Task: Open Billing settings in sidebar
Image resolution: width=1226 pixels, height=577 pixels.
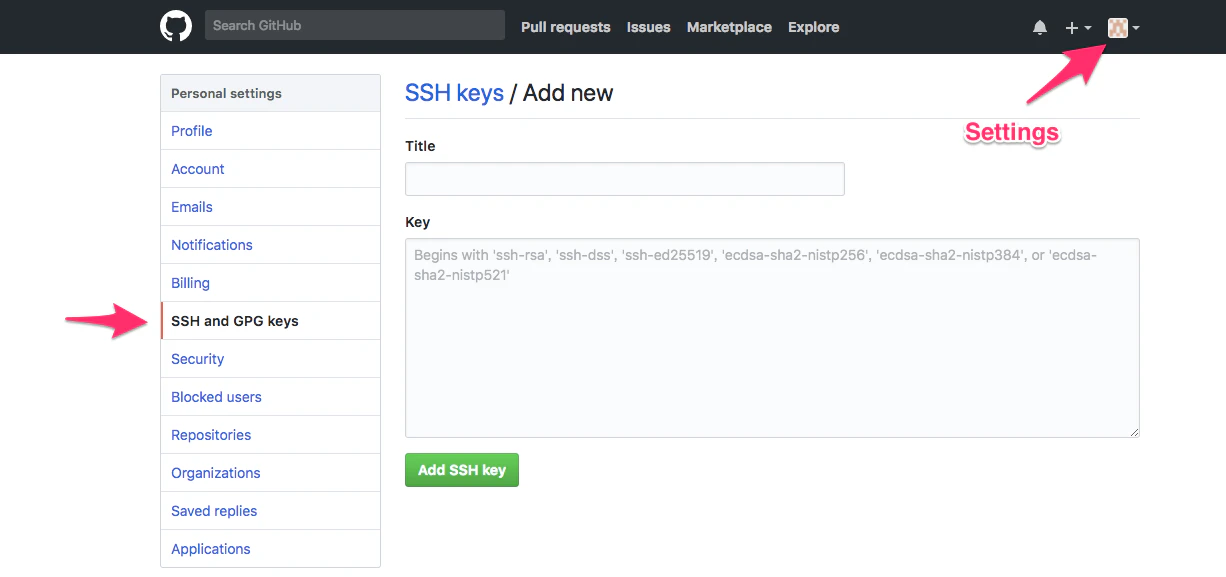Action: (x=270, y=283)
